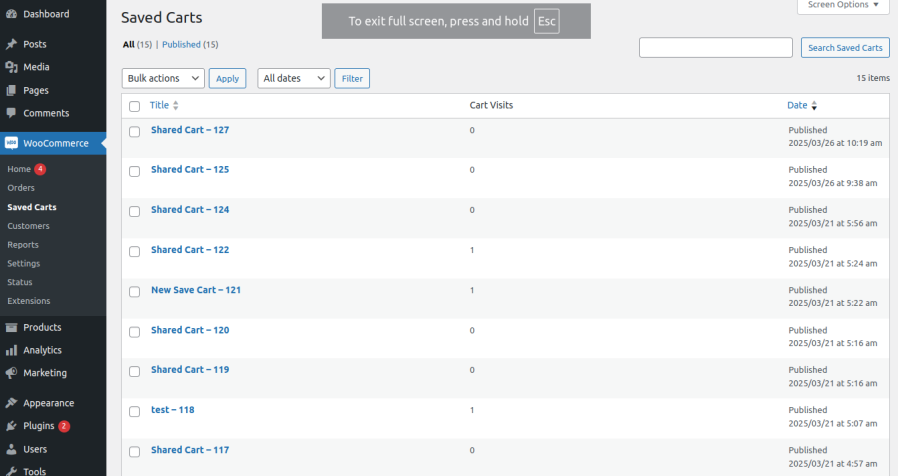The height and width of the screenshot is (476, 898).
Task: Click the Comments bubble icon
Action: [11, 113]
